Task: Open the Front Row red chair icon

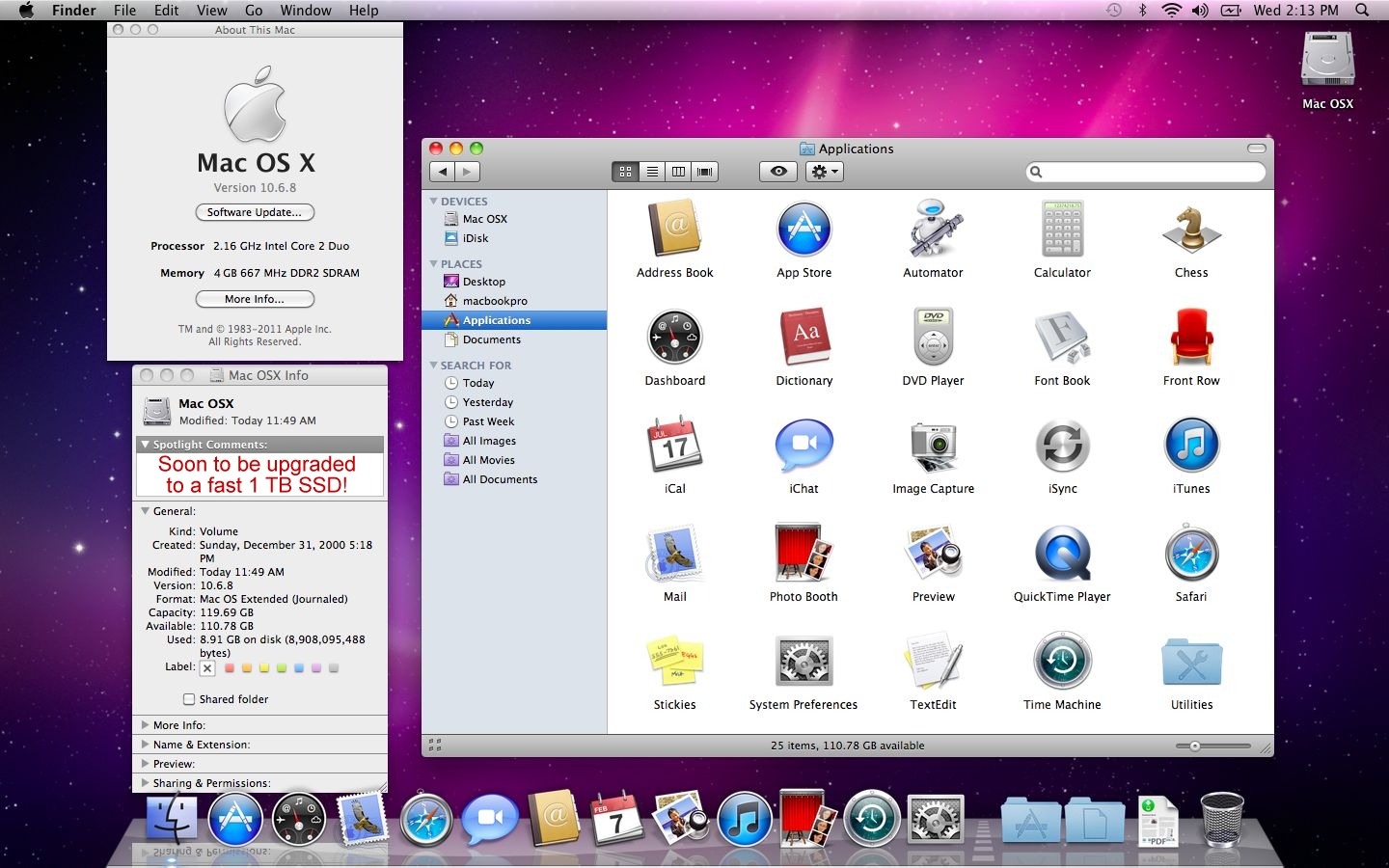Action: [1191, 337]
